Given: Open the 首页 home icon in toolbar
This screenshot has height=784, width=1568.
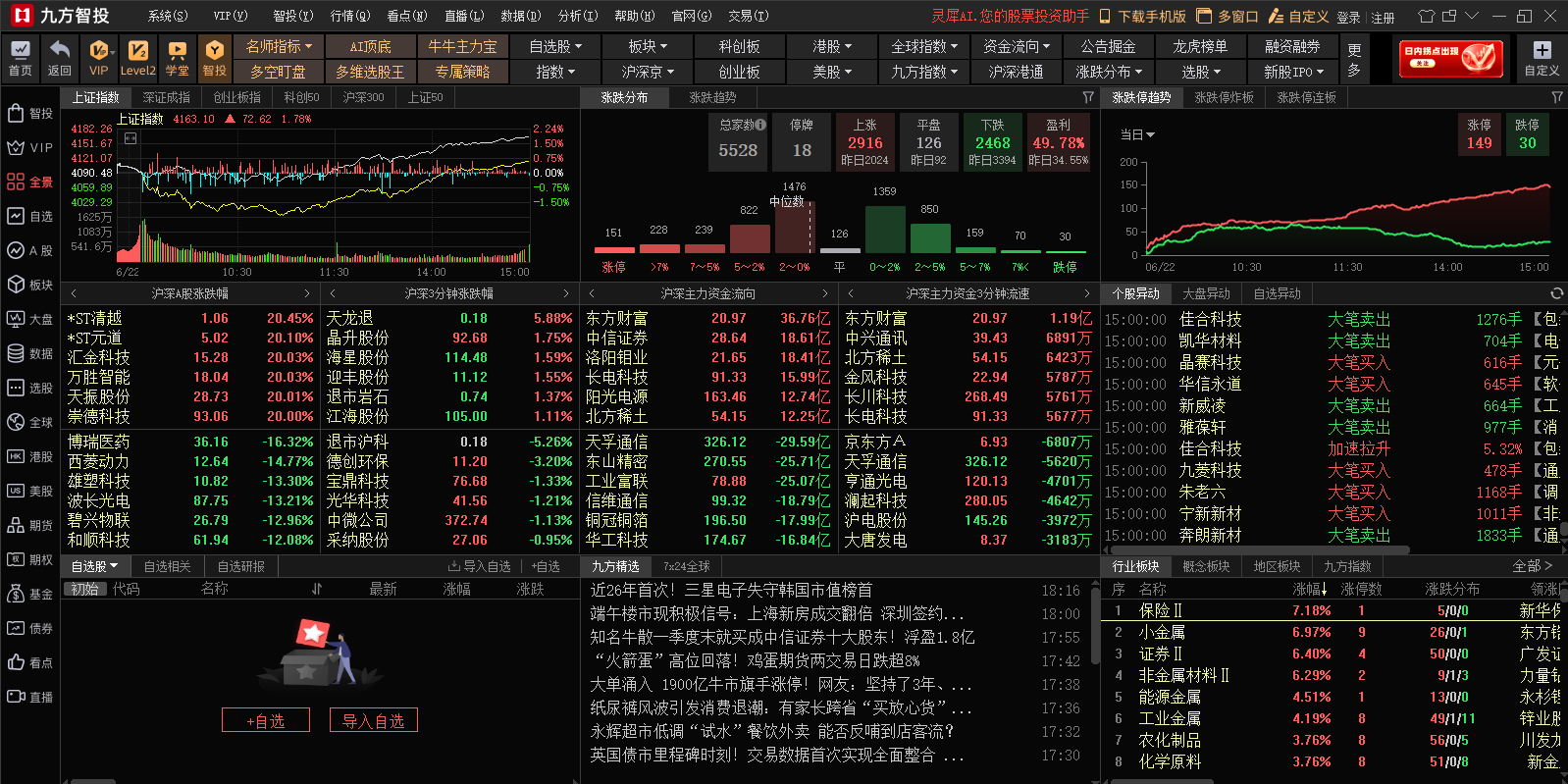Looking at the screenshot, I should [20, 59].
